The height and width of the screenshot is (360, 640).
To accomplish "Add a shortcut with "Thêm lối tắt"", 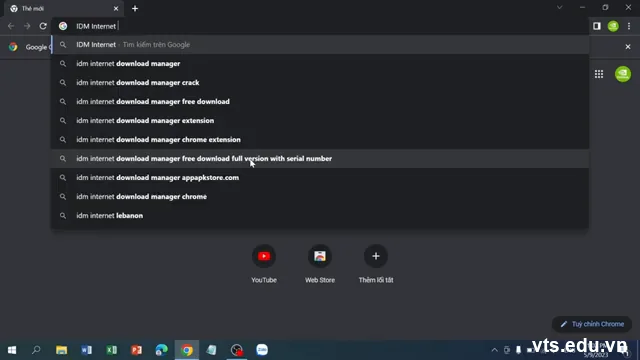I will click(376, 264).
